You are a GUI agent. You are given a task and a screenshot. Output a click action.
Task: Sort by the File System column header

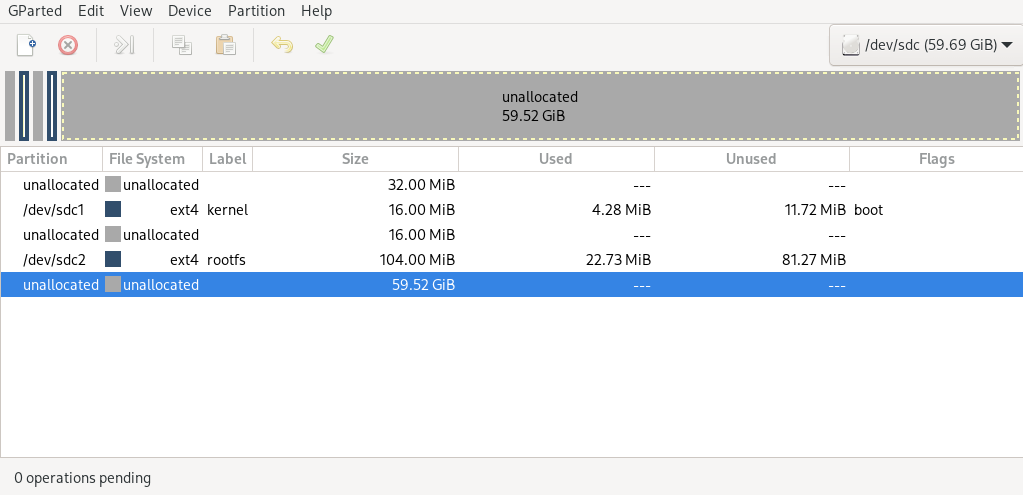click(x=153, y=159)
